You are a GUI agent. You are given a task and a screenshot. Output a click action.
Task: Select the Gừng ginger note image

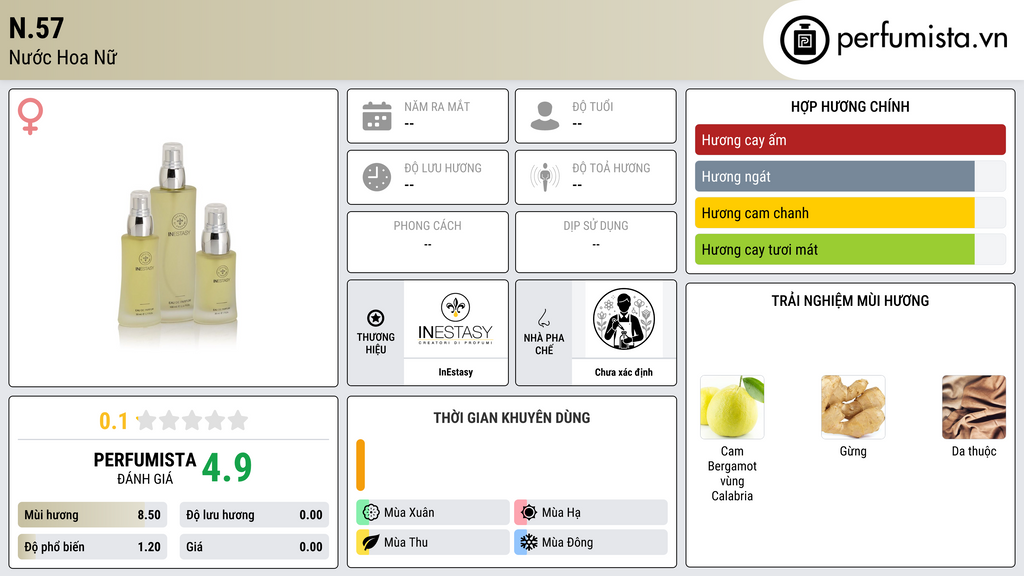coord(853,407)
